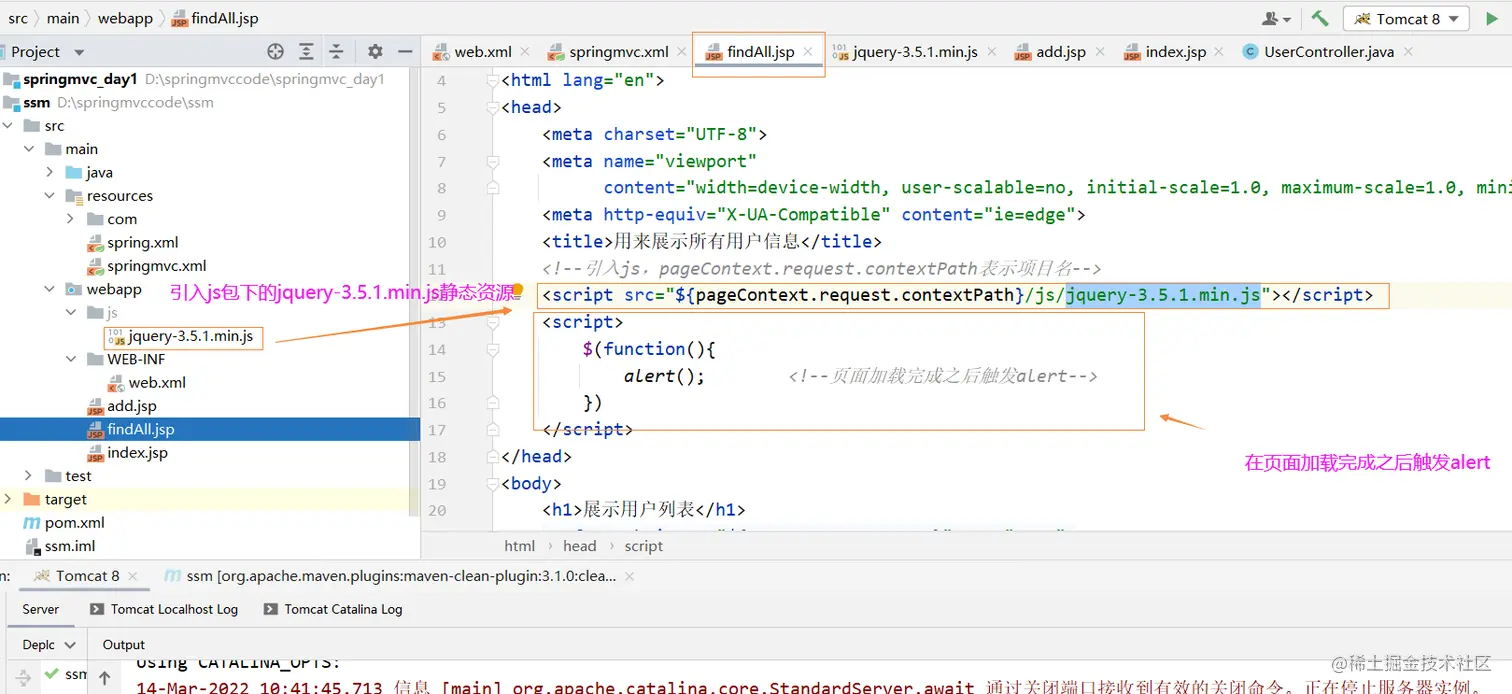Collapse the main folder in project tree

(x=29, y=149)
